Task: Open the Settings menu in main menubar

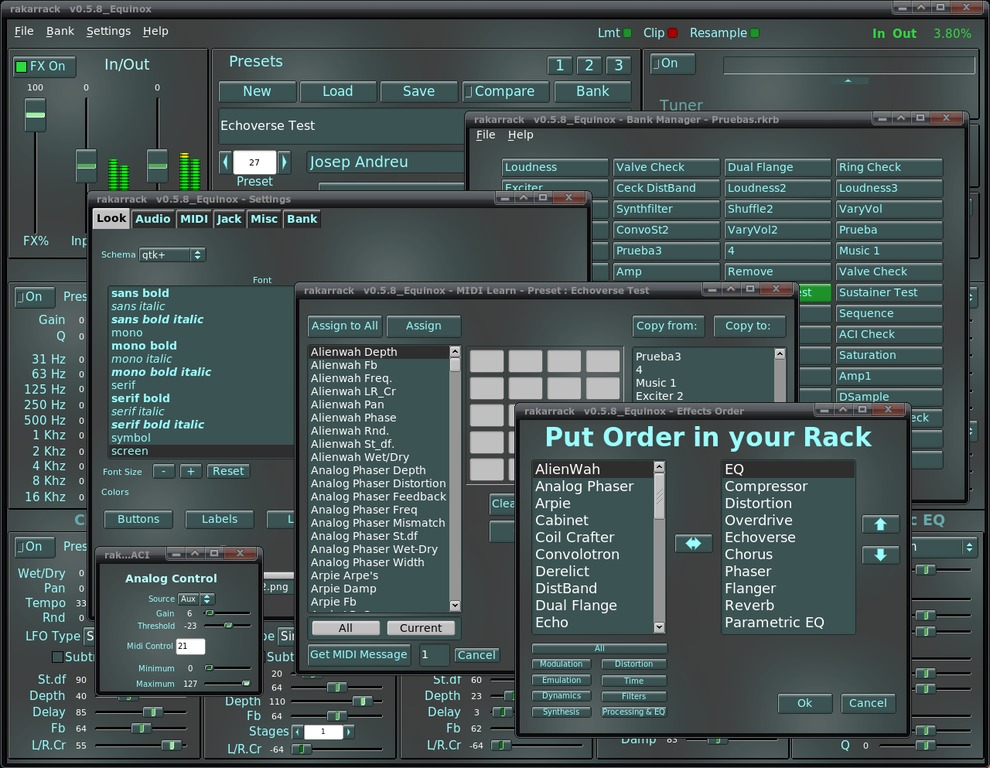Action: point(108,31)
